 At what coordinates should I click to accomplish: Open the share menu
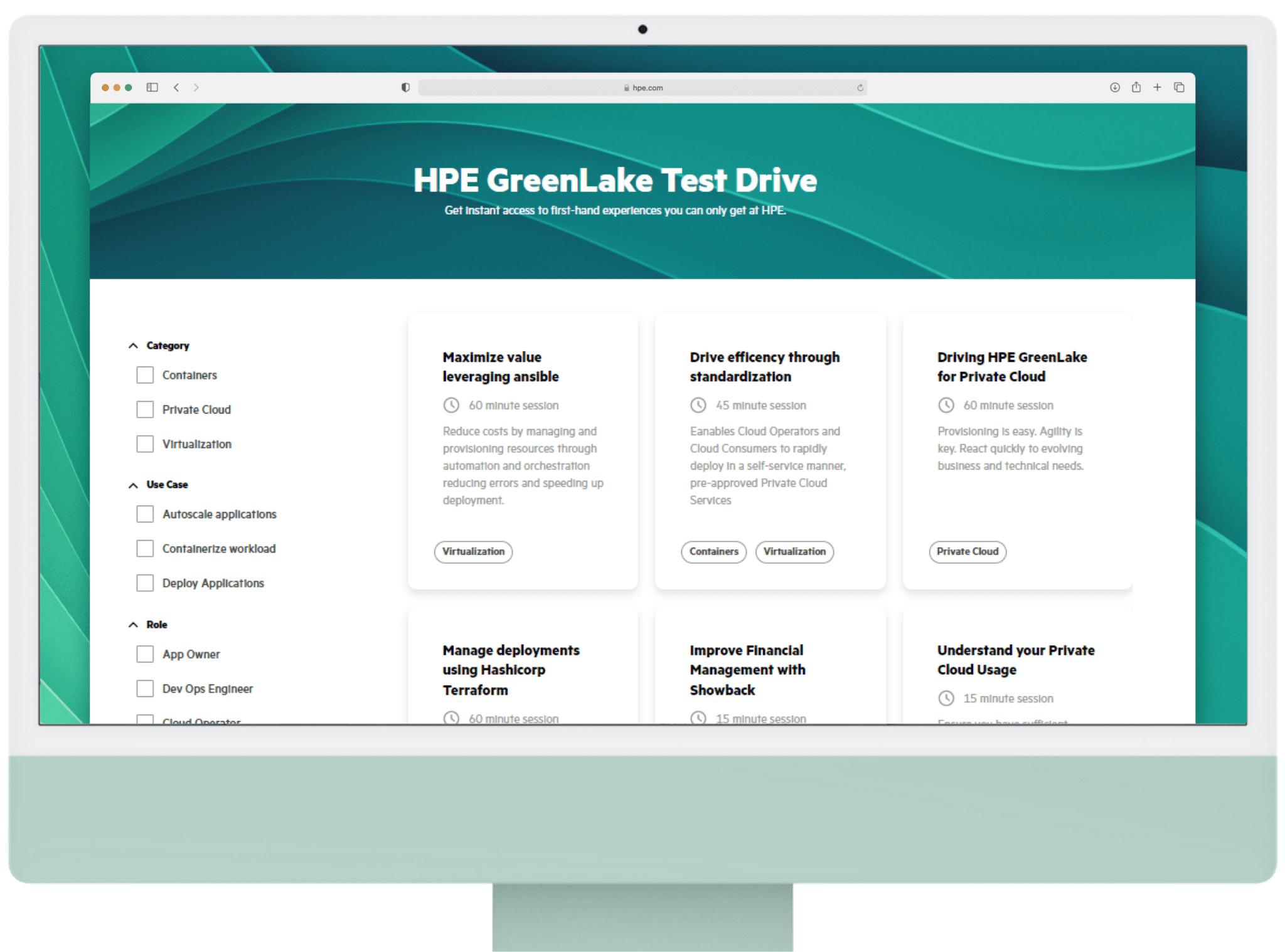click(x=1136, y=87)
